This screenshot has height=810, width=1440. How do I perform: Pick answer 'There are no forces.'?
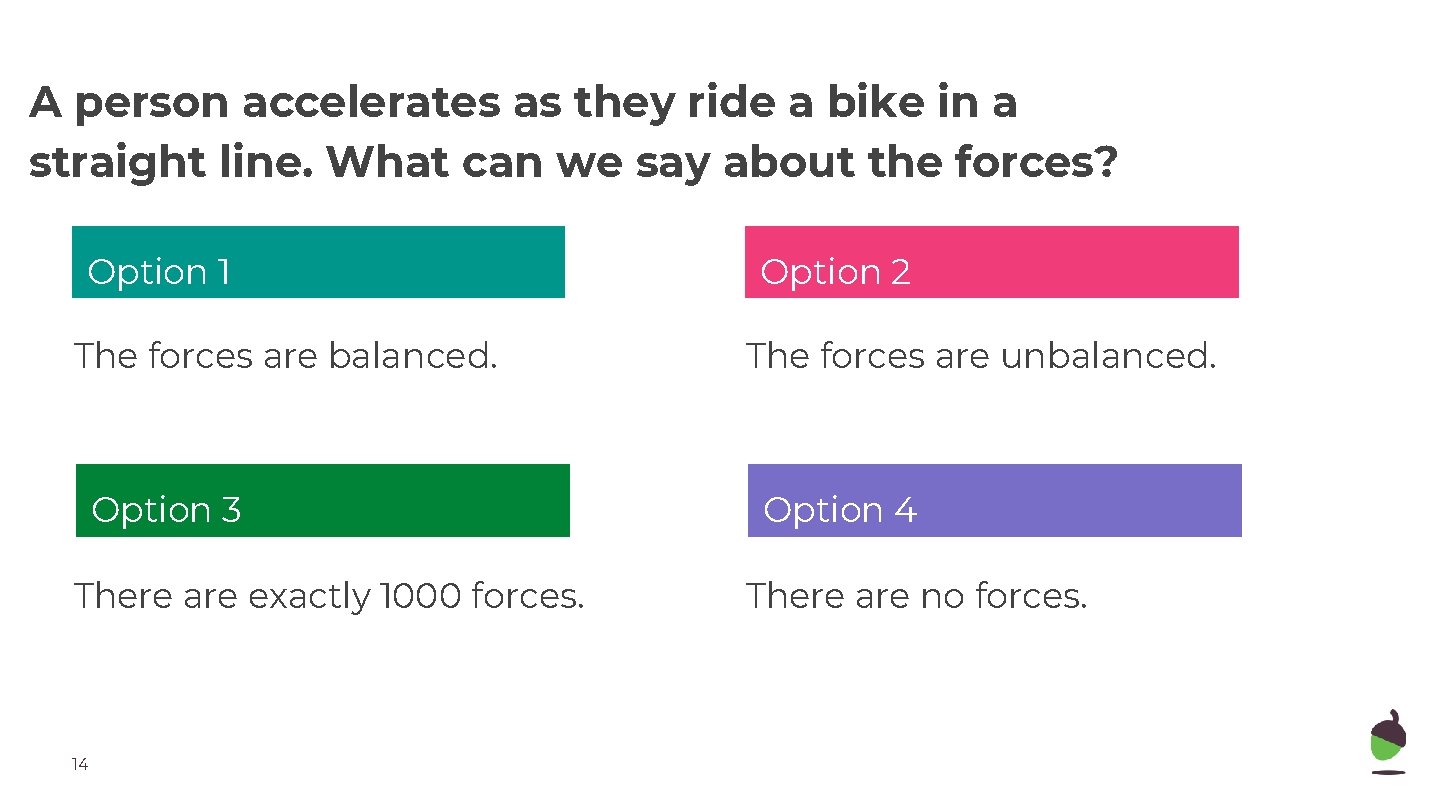point(916,596)
